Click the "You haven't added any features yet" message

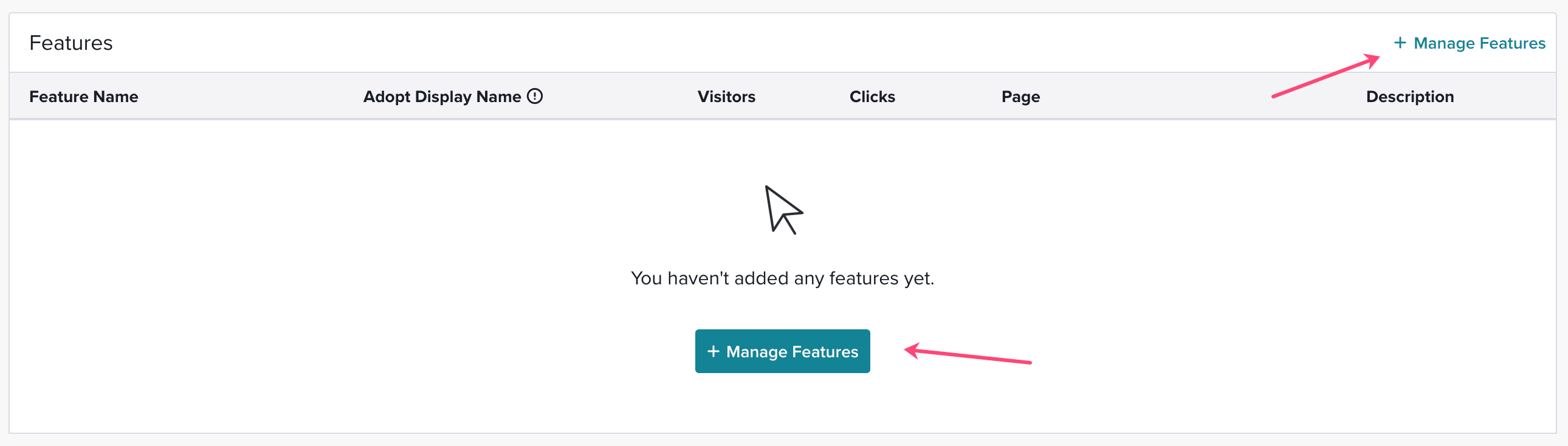[782, 278]
